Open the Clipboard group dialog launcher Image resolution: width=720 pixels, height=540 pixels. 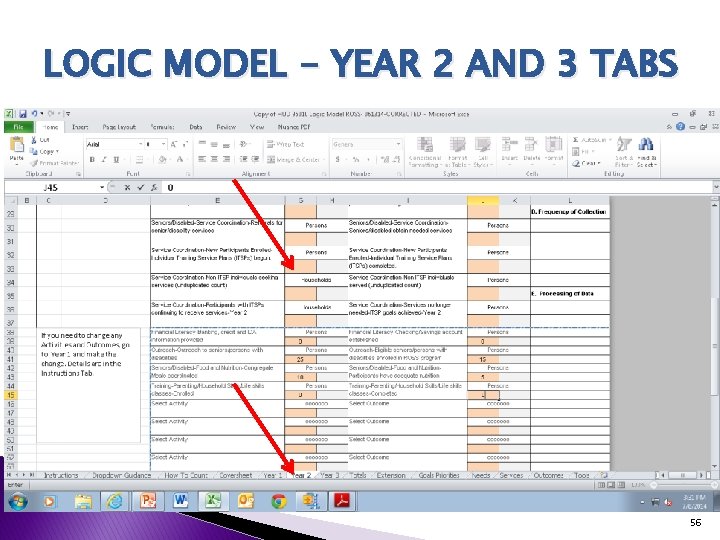(x=79, y=174)
